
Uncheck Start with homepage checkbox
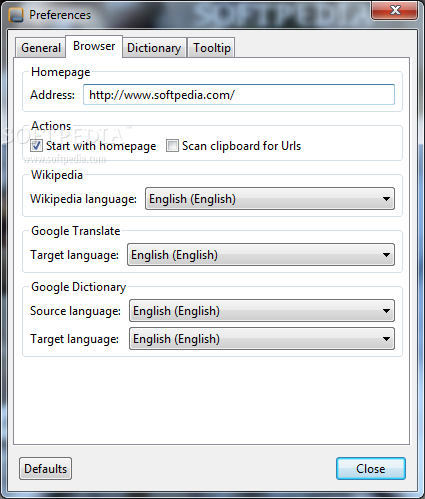pos(36,146)
